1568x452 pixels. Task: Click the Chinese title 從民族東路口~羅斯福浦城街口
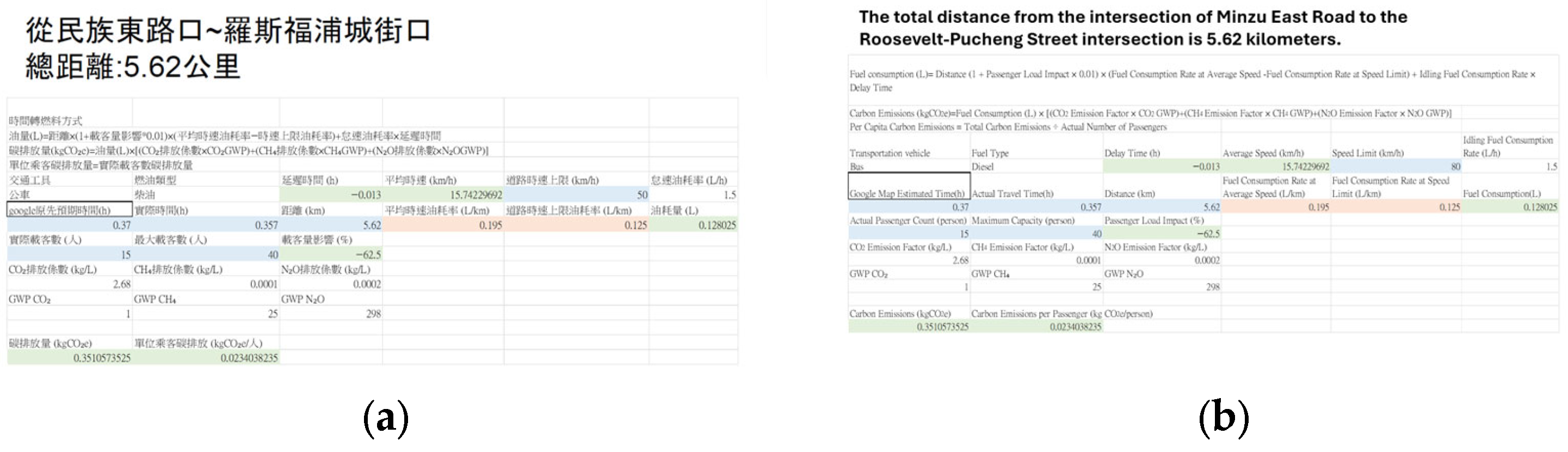[229, 31]
